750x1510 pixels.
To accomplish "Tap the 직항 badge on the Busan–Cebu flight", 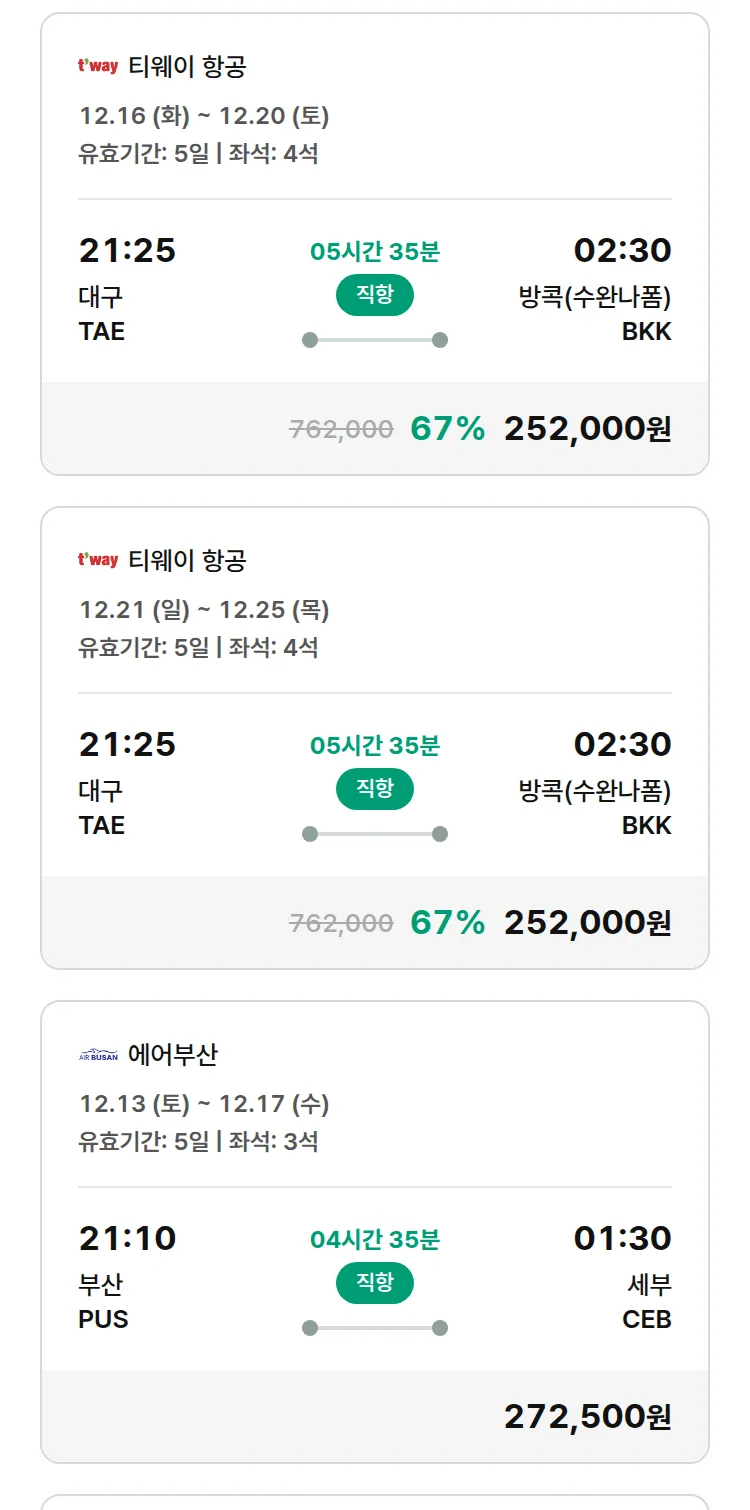I will pos(374,1283).
